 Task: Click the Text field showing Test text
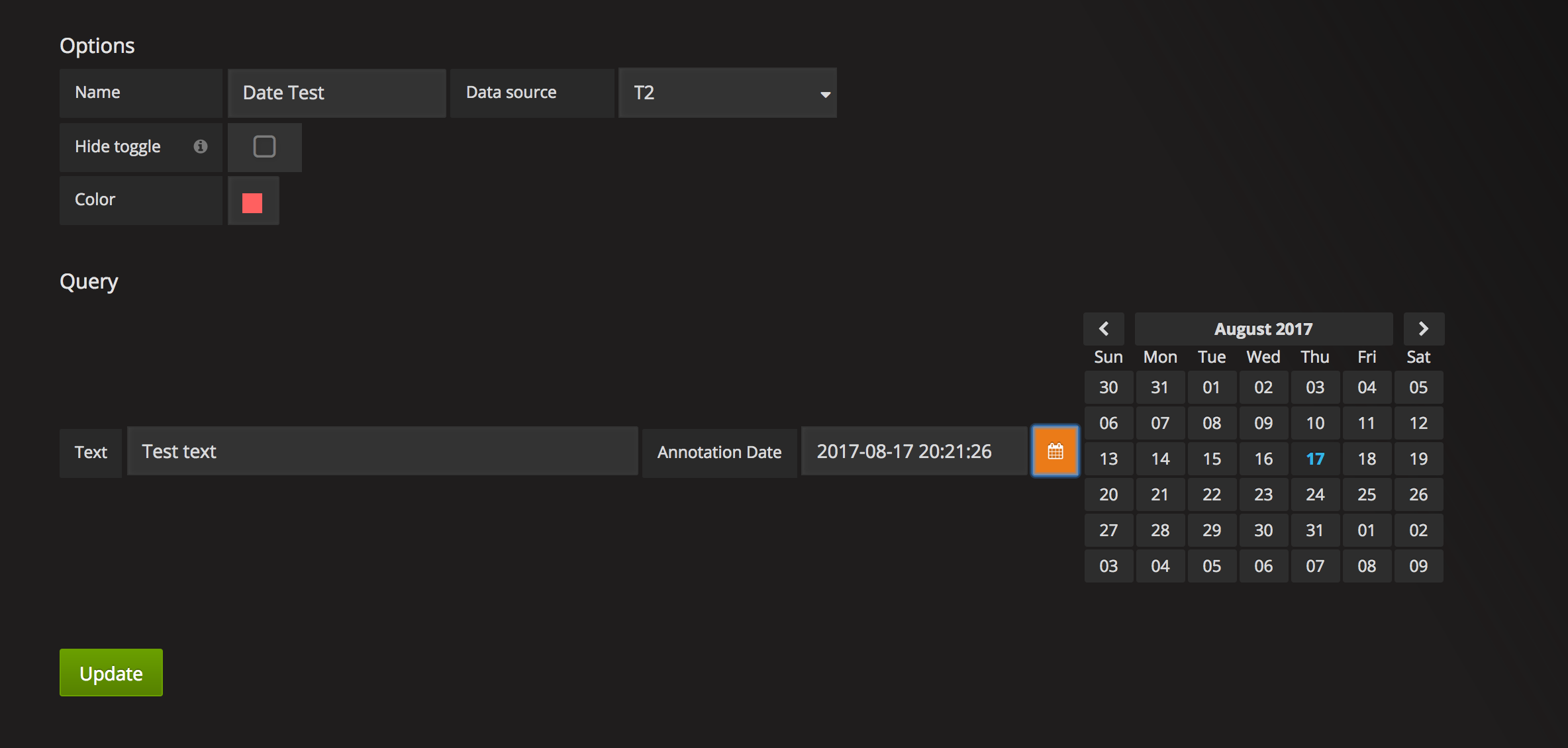(x=383, y=451)
